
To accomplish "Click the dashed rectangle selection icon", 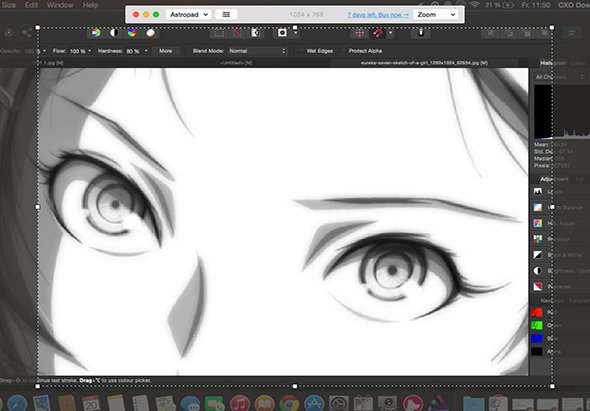I will (x=219, y=33).
